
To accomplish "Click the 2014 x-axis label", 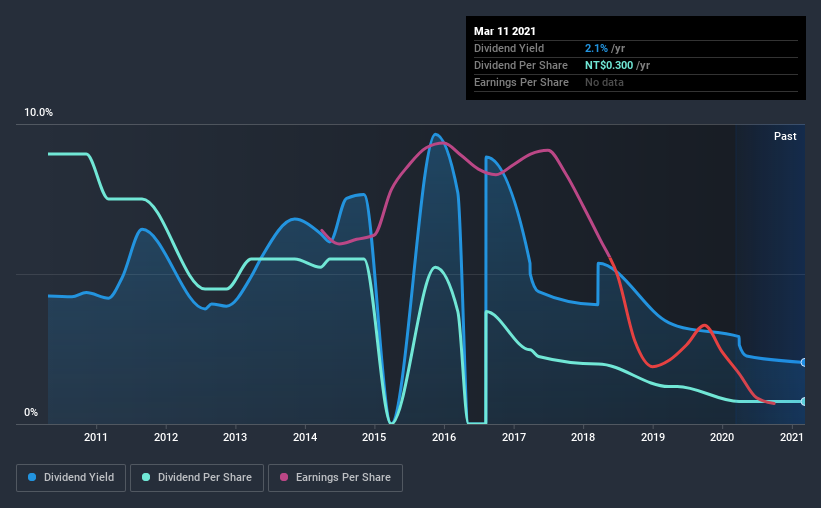I will pyautogui.click(x=305, y=437).
